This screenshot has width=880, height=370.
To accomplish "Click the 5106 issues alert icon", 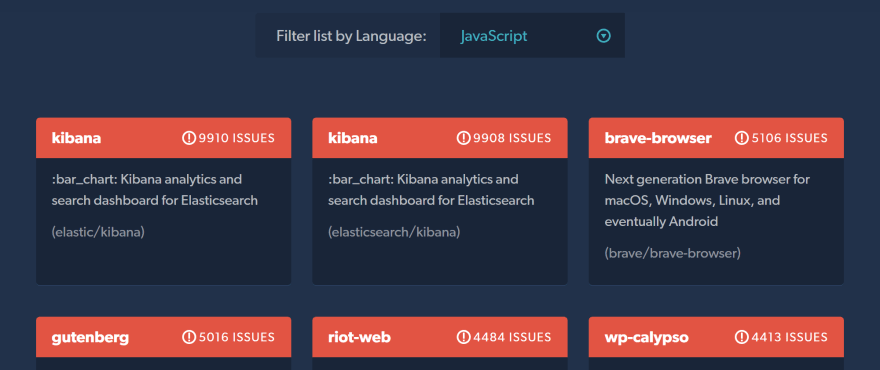I will (x=742, y=138).
